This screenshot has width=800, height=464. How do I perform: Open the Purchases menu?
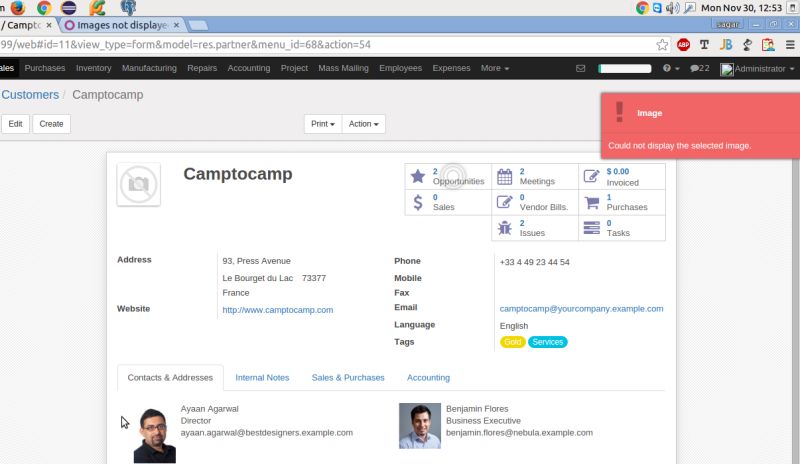coord(45,68)
